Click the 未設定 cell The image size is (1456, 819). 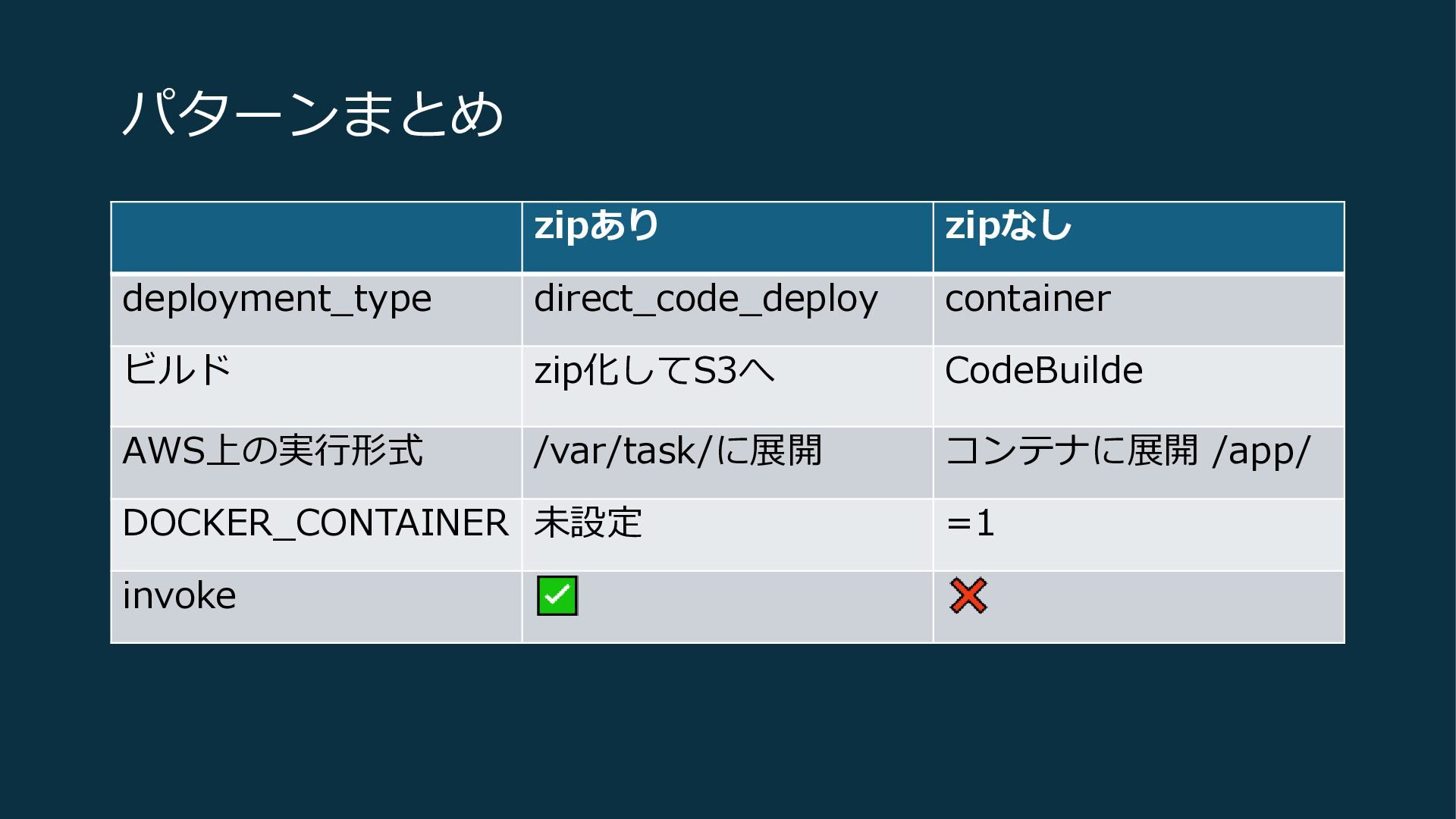point(588,523)
